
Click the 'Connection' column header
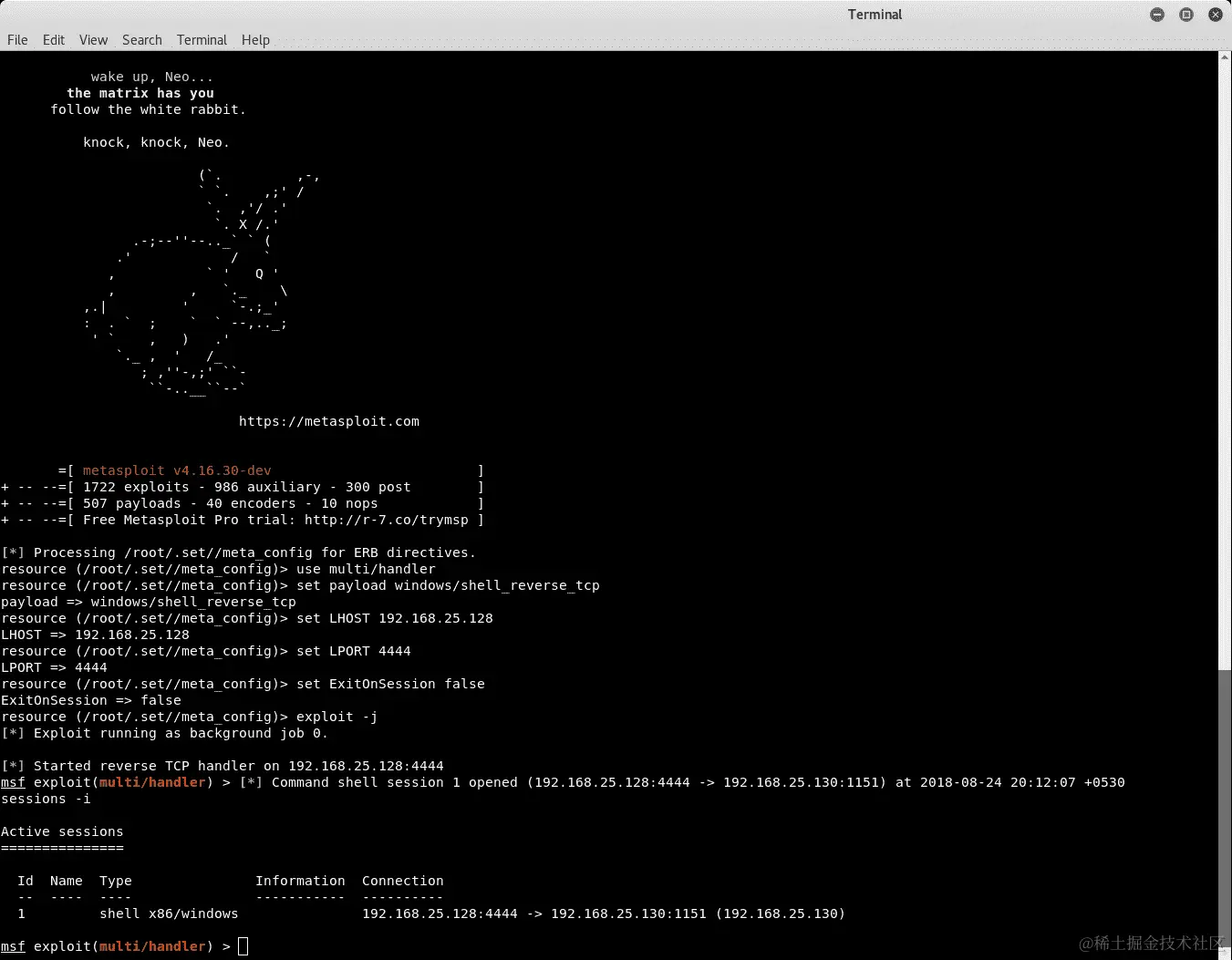(403, 881)
